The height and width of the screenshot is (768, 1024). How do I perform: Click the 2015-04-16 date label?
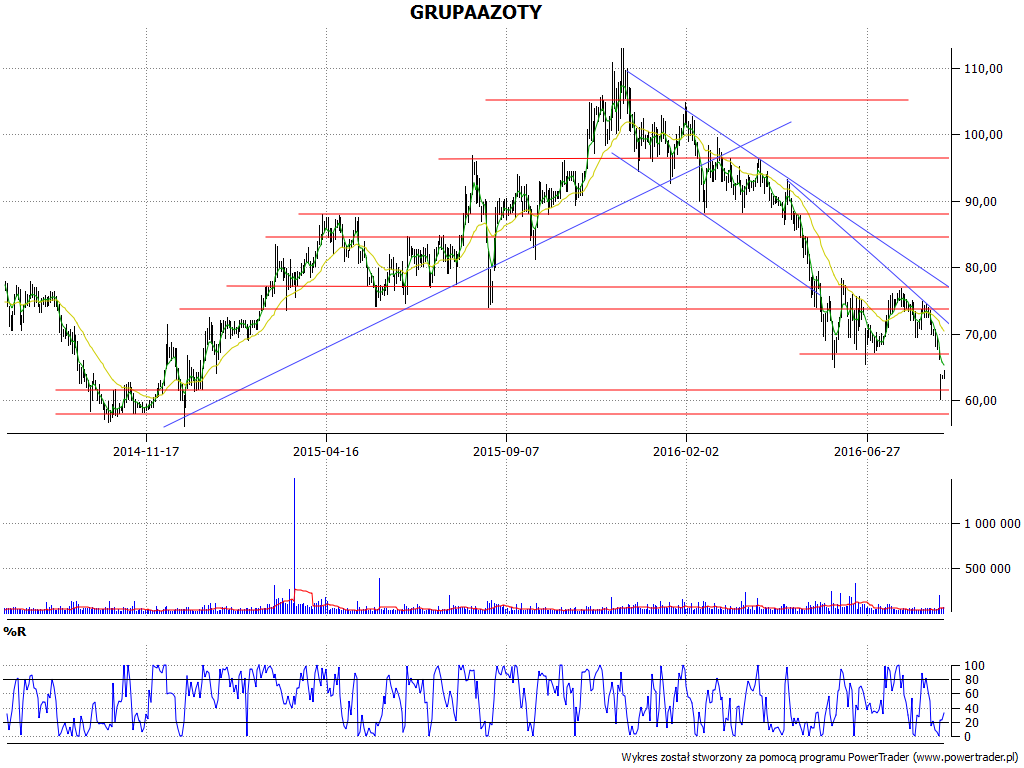[x=326, y=451]
